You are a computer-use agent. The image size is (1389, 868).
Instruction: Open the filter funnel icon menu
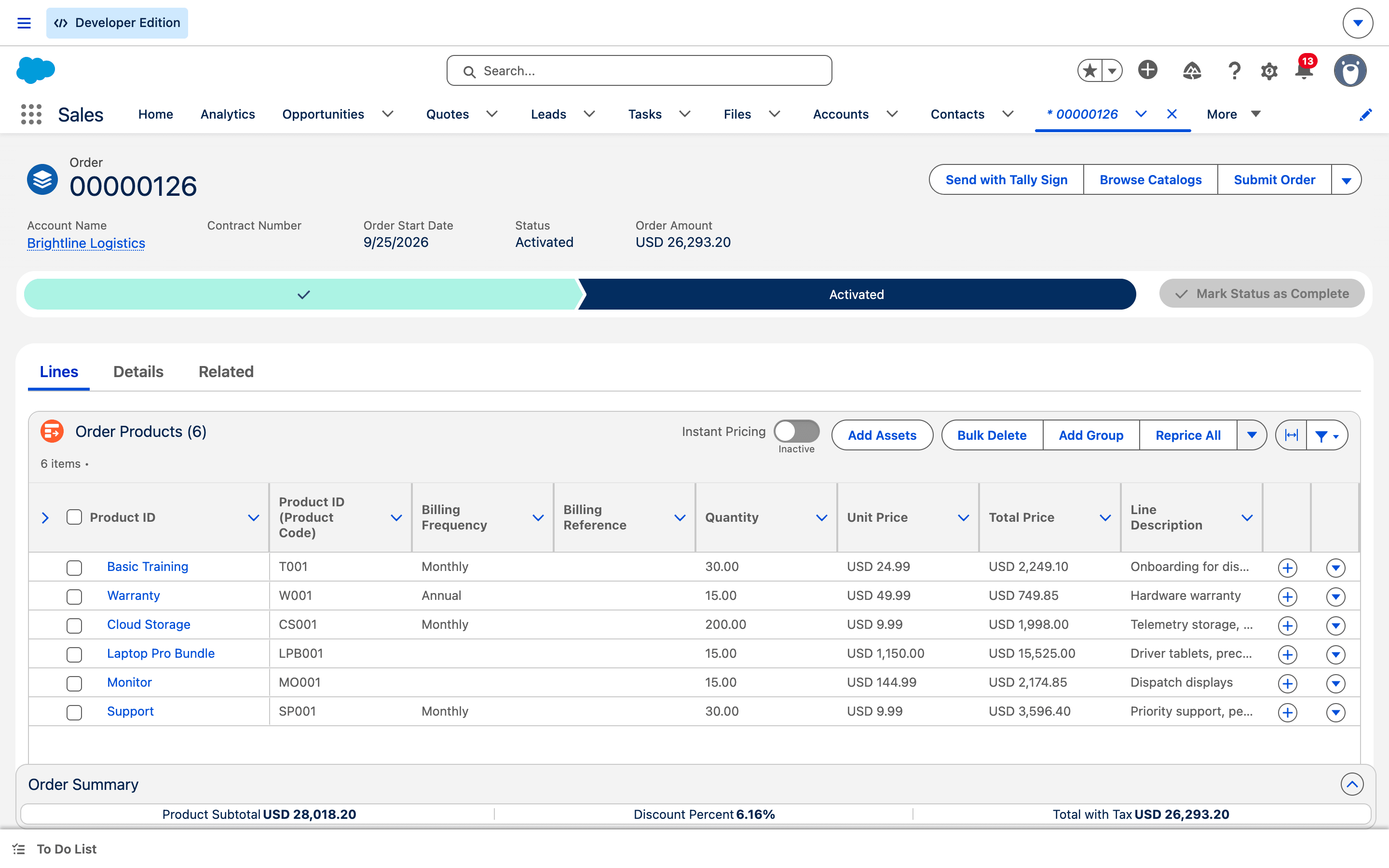(1327, 435)
